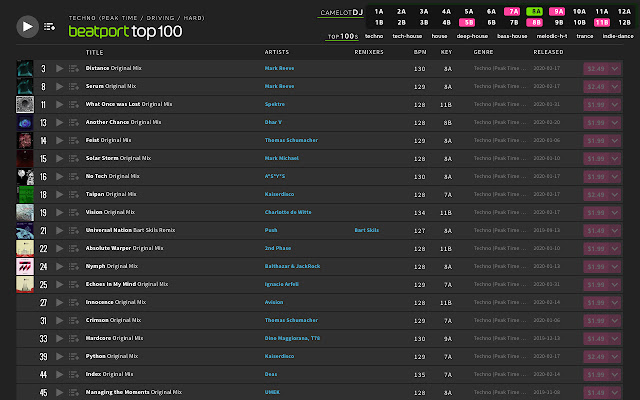This screenshot has height=400, width=640.
Task: Toggle the 8A Camelot key filter
Action: click(534, 11)
